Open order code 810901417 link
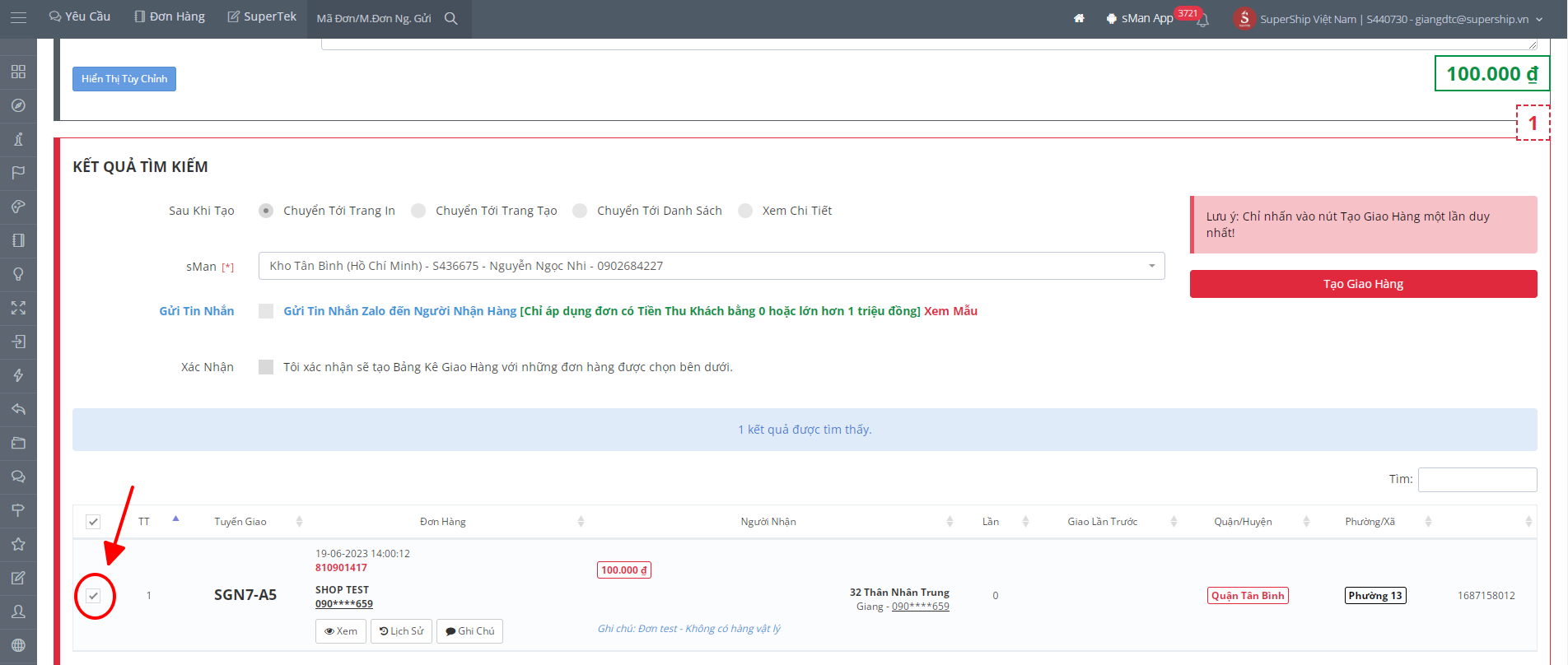 tap(341, 568)
